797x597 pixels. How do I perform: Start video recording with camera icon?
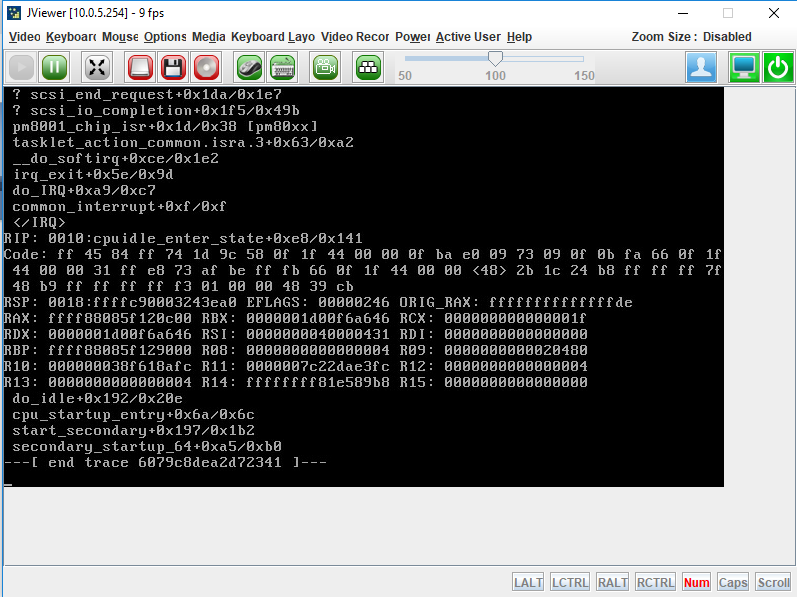click(325, 67)
